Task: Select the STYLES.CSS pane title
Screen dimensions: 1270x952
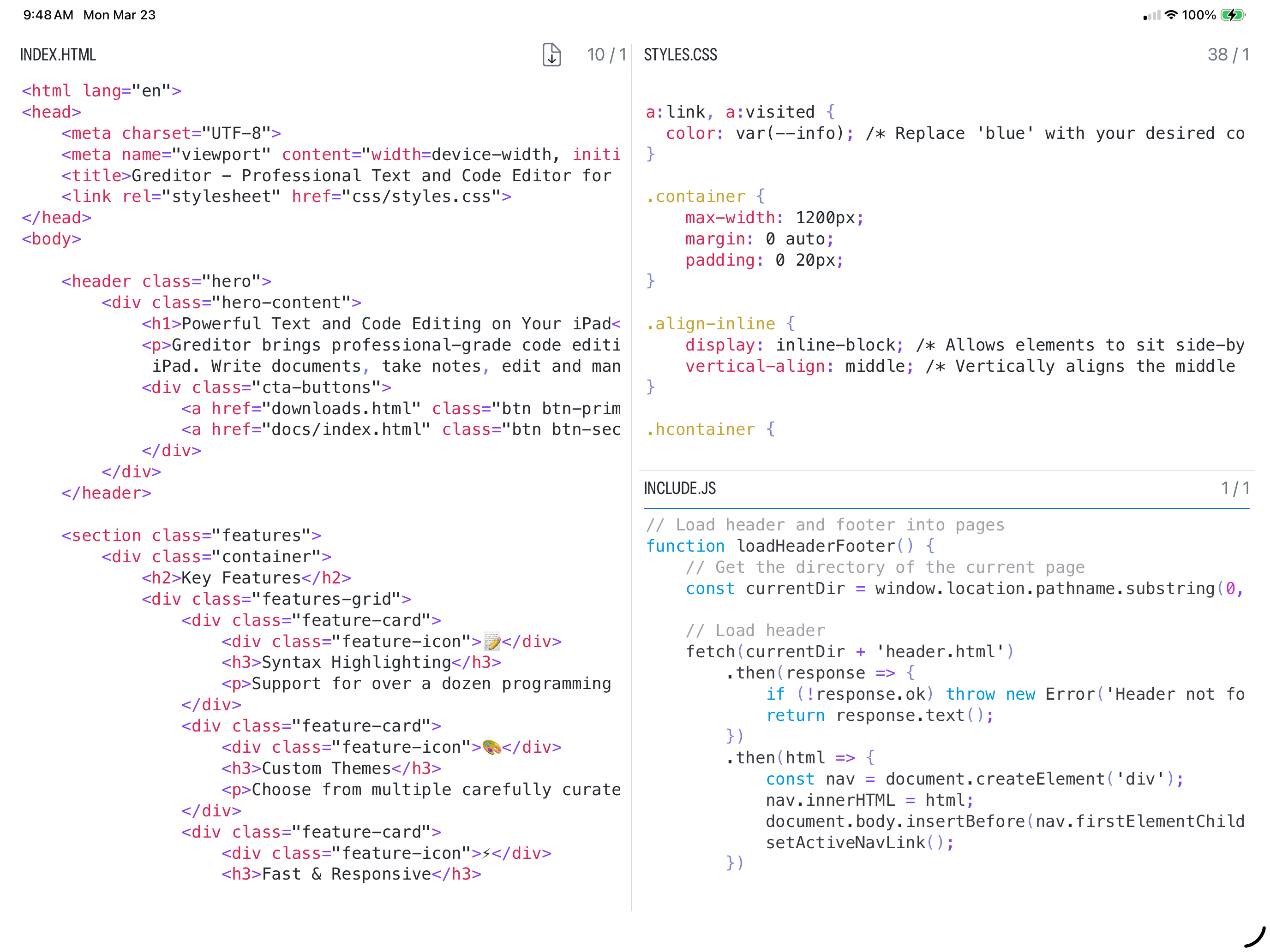Action: pyautogui.click(x=680, y=54)
